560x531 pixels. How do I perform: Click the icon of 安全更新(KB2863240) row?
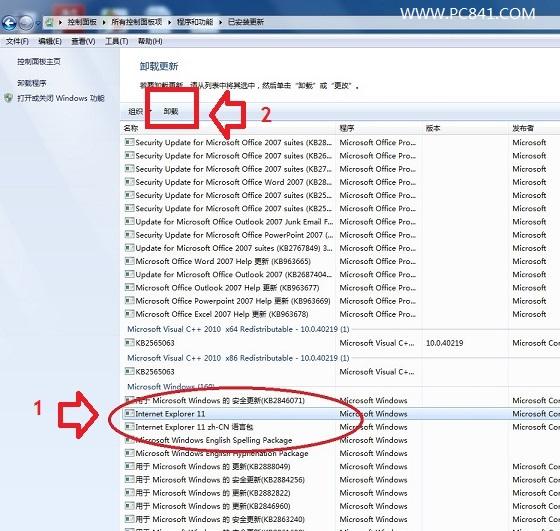tap(129, 519)
